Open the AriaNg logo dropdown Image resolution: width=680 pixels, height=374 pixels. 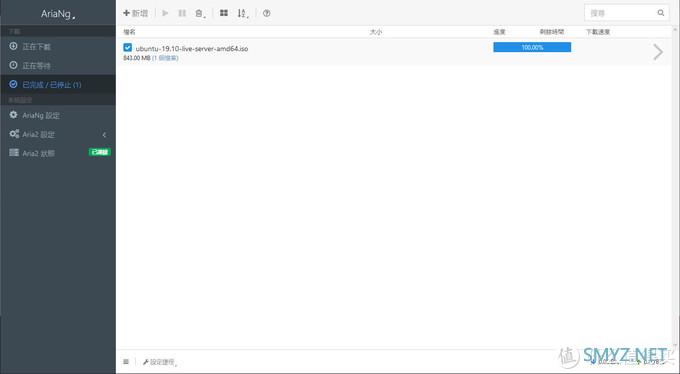coord(58,14)
